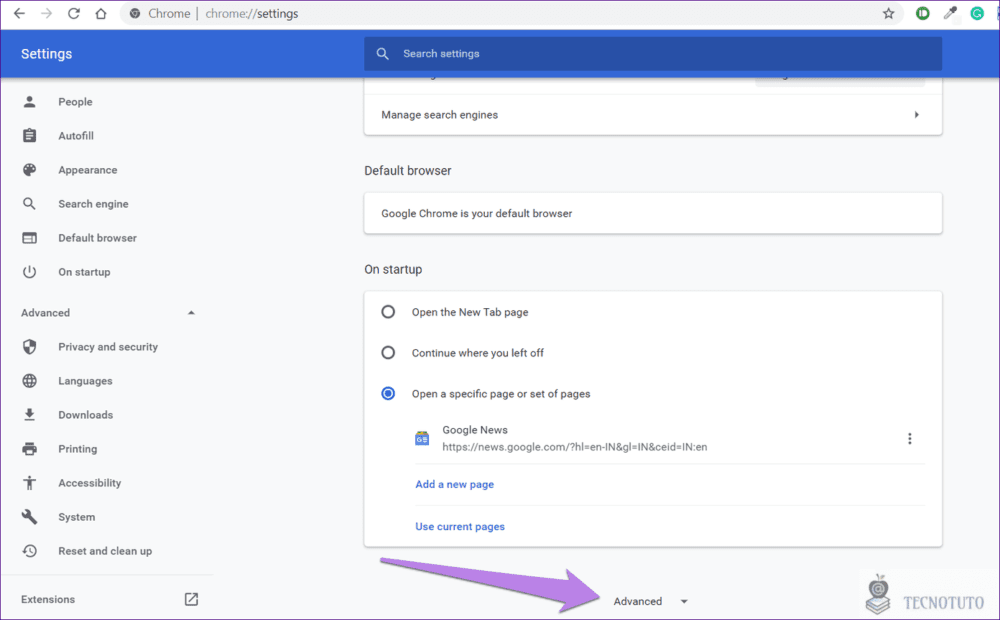1000x620 pixels.
Task: Click Use current pages link
Action: pyautogui.click(x=460, y=526)
